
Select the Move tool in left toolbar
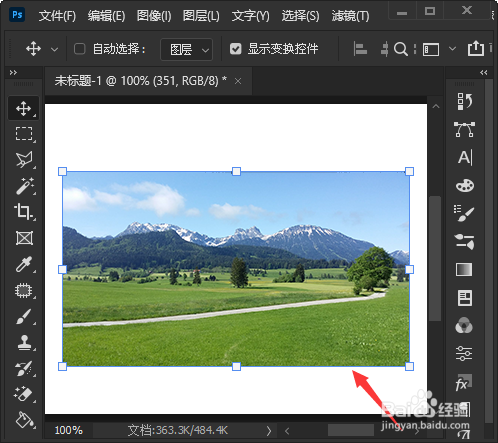[23, 108]
